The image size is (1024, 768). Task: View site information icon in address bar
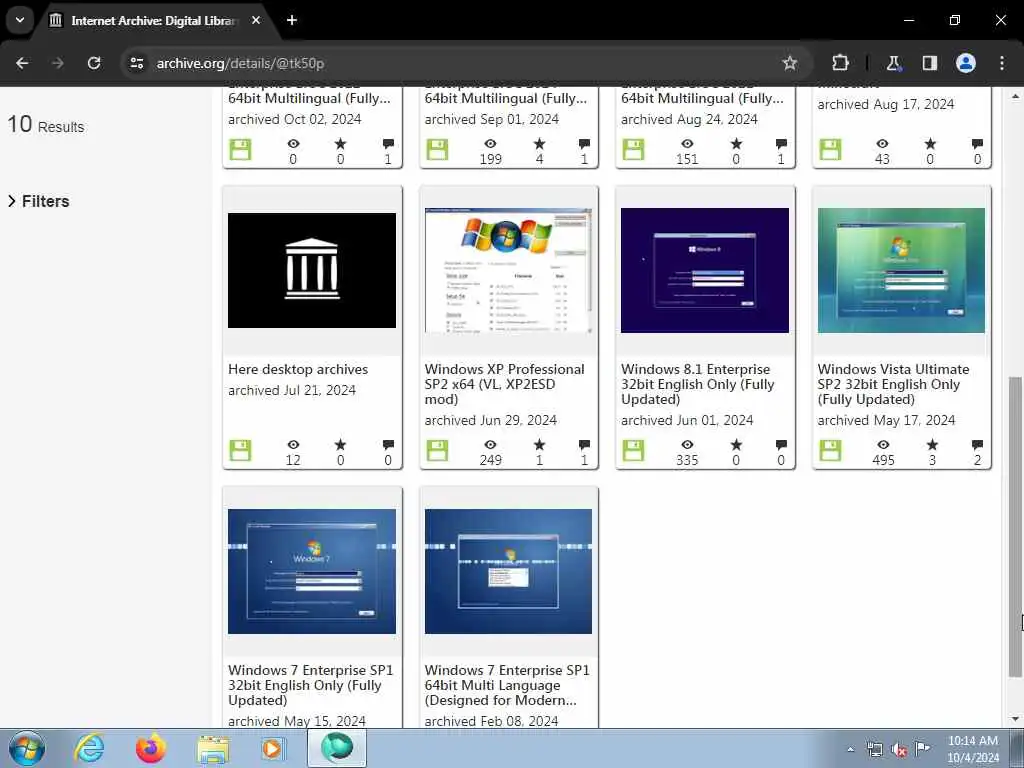coord(136,63)
